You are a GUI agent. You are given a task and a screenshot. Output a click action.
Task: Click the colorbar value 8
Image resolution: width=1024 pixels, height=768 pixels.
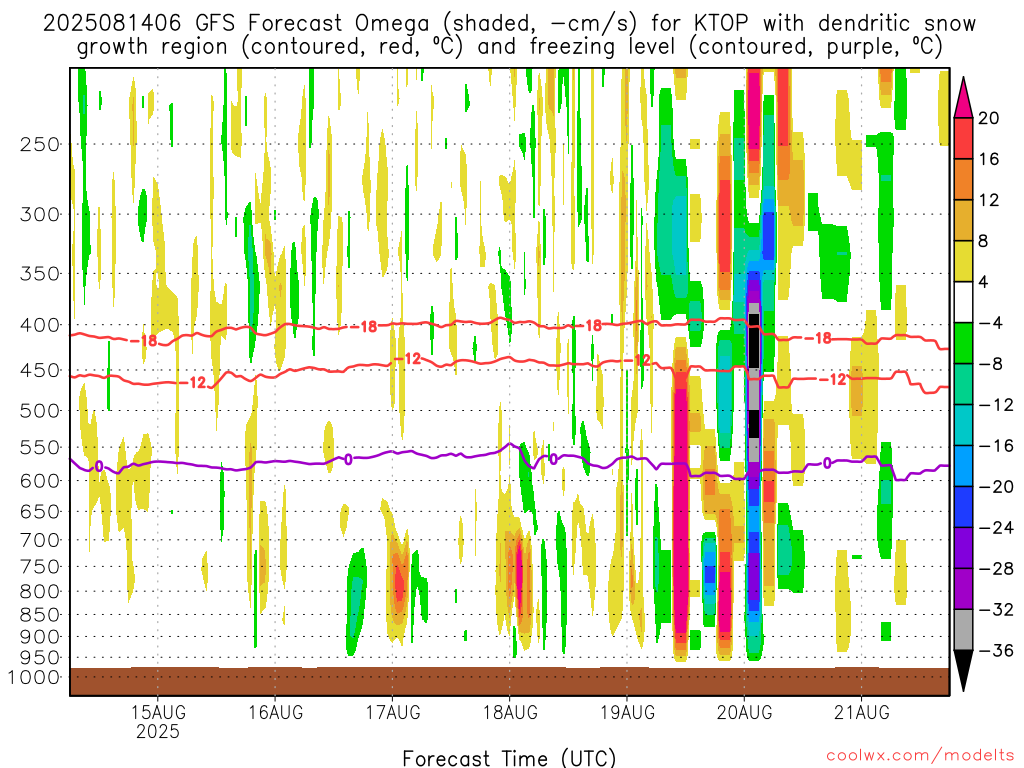coord(984,241)
